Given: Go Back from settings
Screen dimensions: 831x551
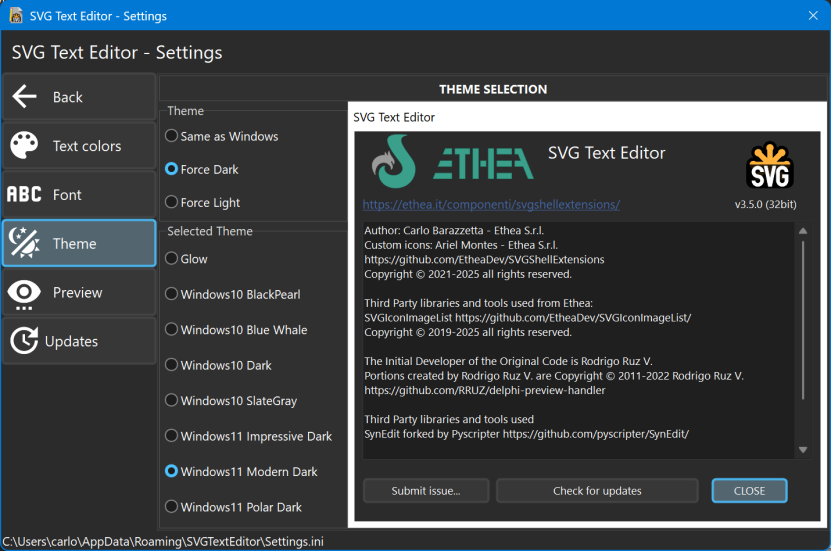Looking at the screenshot, I should click(79, 97).
